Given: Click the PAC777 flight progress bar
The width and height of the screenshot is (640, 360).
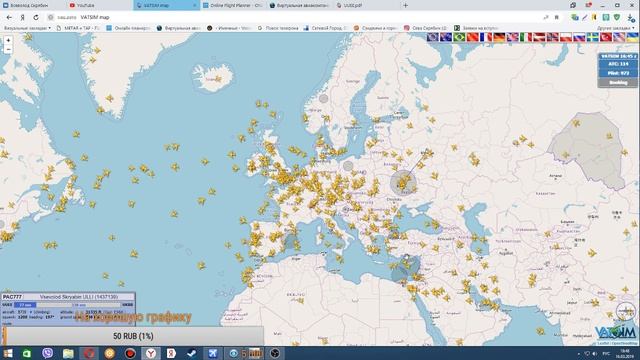Looking at the screenshot, I should point(68,305).
